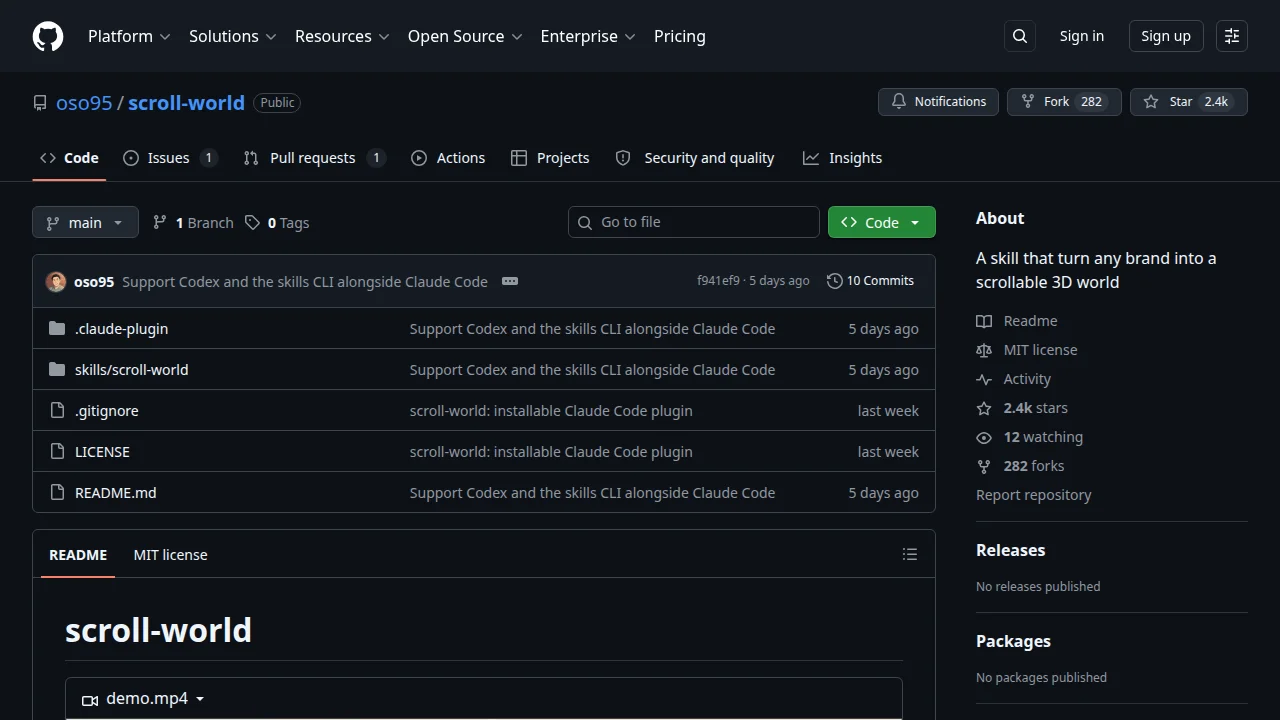This screenshot has width=1280, height=720.
Task: Open the Actions tab
Action: coord(448,158)
